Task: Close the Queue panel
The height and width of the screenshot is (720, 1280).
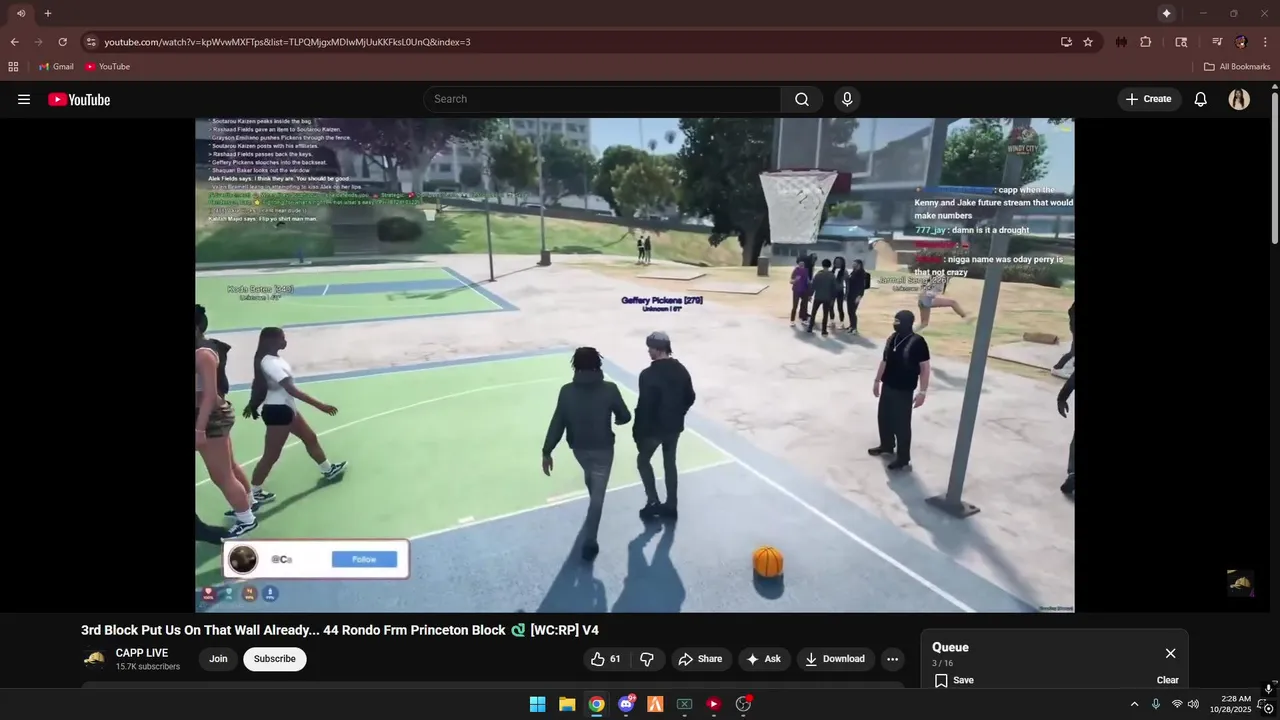Action: (x=1170, y=653)
